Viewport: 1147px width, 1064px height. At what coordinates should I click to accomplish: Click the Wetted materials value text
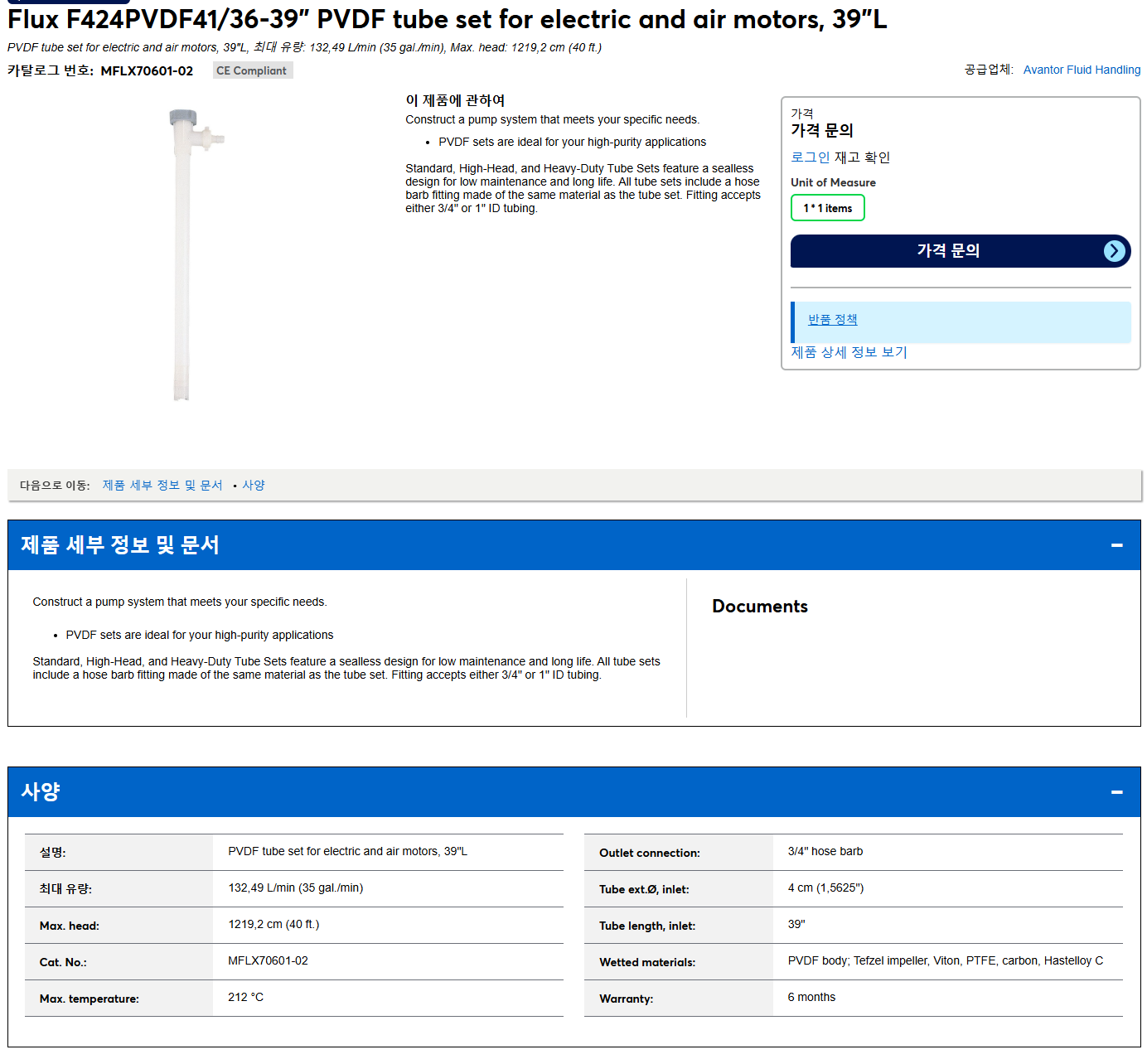tap(945, 960)
